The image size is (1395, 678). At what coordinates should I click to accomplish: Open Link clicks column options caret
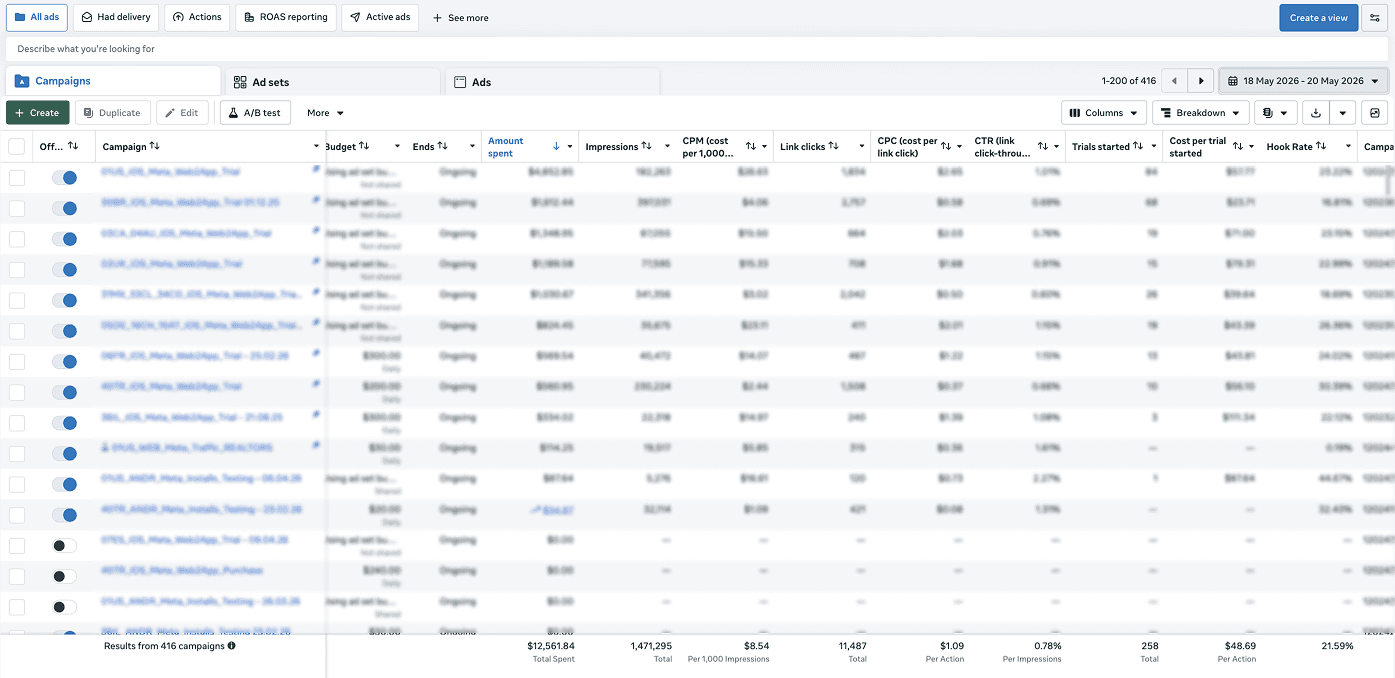tap(861, 147)
